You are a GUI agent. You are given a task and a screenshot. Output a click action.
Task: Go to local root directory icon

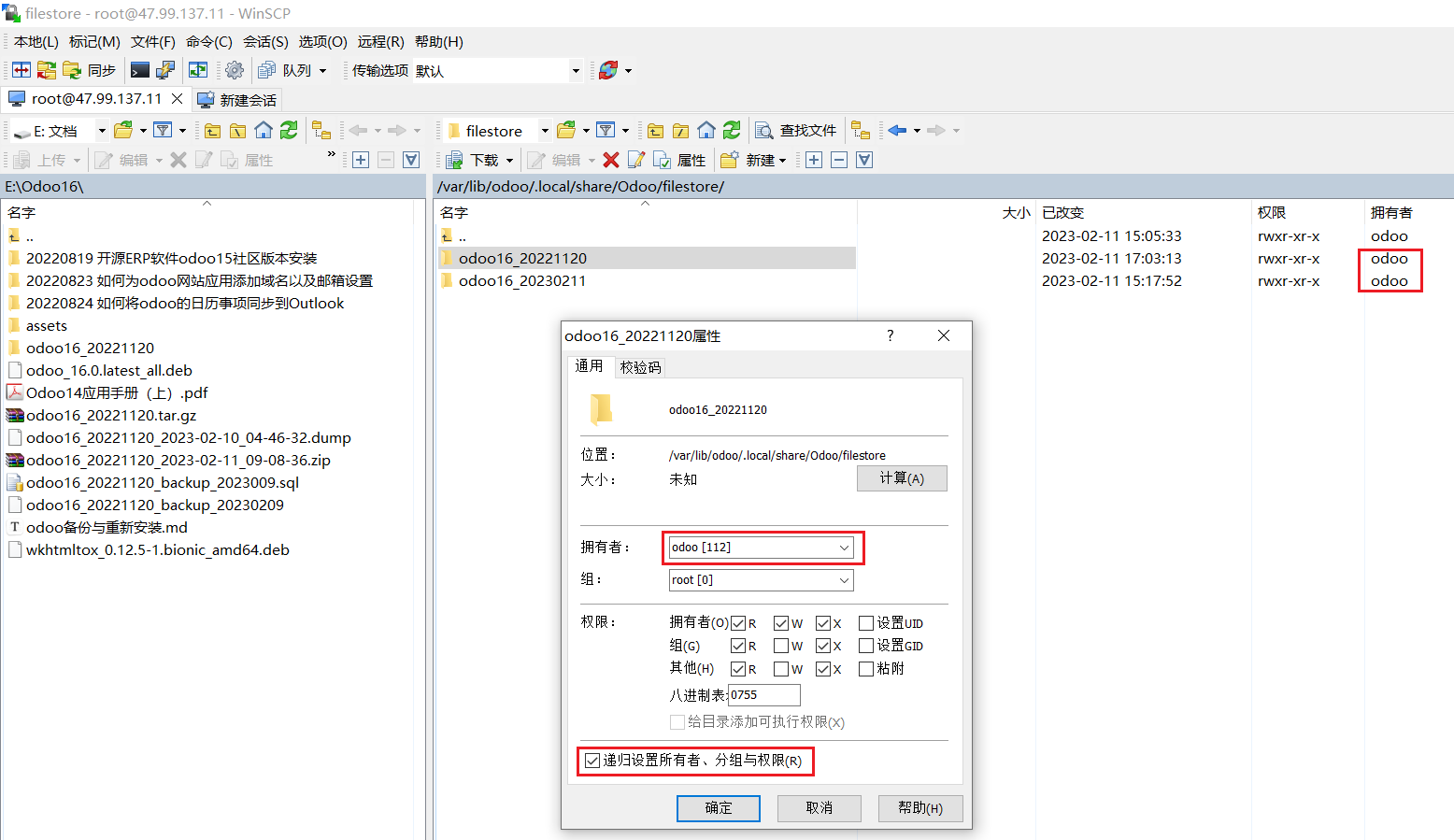coord(238,131)
